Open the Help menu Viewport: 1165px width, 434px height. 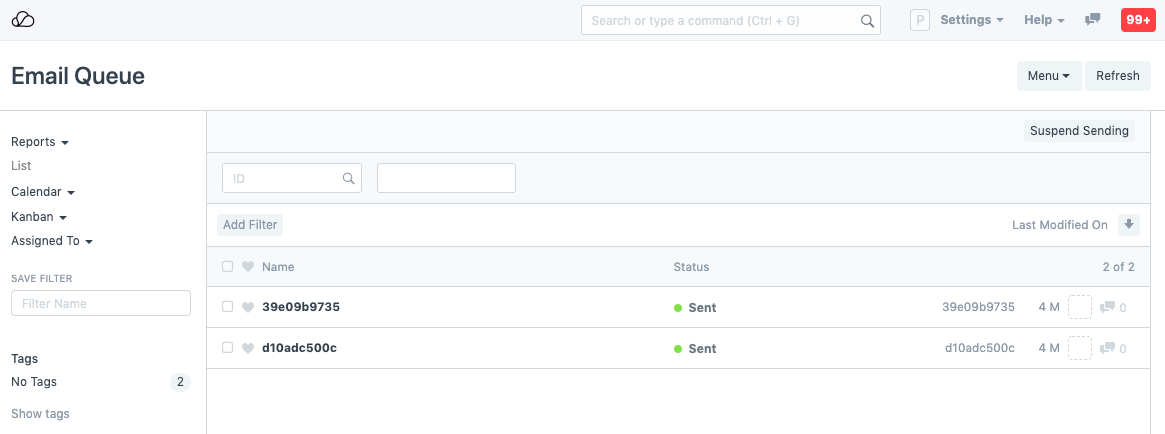pos(1044,20)
